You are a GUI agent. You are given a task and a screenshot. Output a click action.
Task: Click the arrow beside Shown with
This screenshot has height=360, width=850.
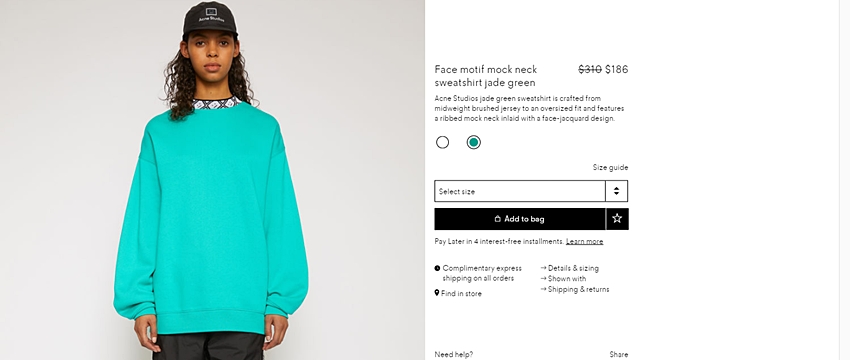tap(544, 279)
